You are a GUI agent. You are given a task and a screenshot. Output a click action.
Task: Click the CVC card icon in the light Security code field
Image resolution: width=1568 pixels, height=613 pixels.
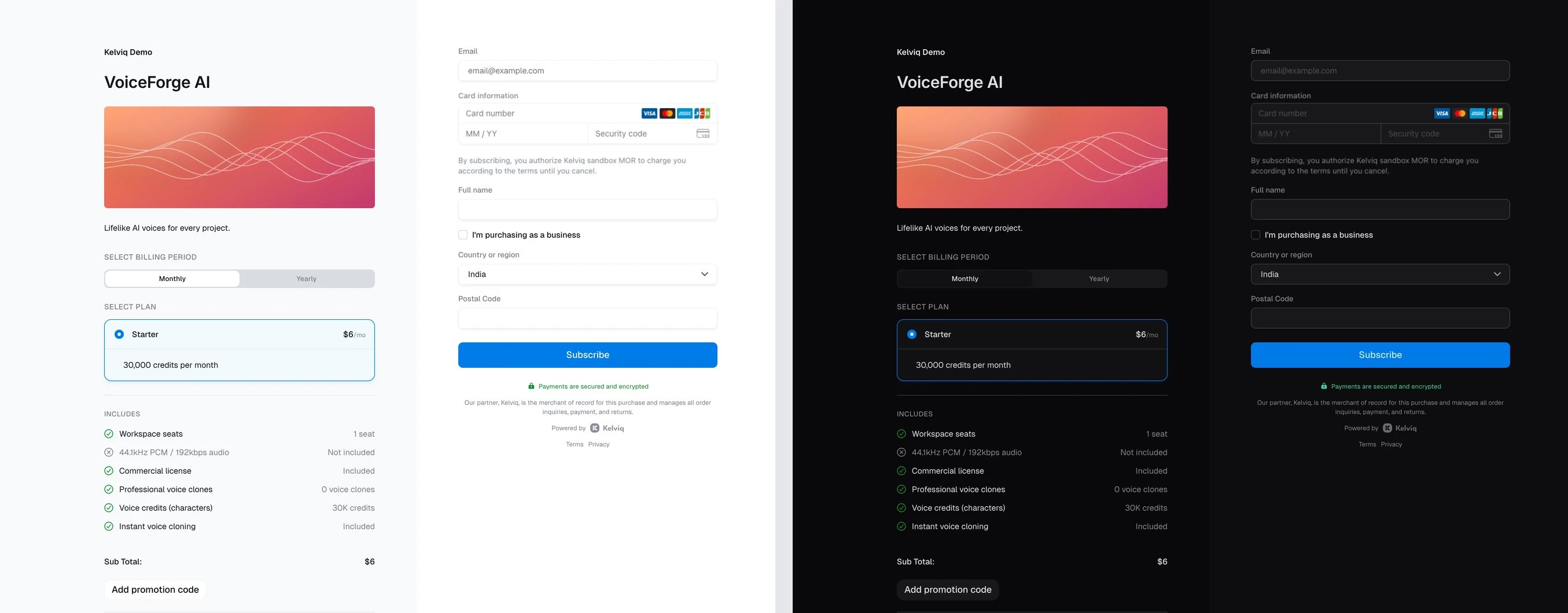(x=703, y=134)
